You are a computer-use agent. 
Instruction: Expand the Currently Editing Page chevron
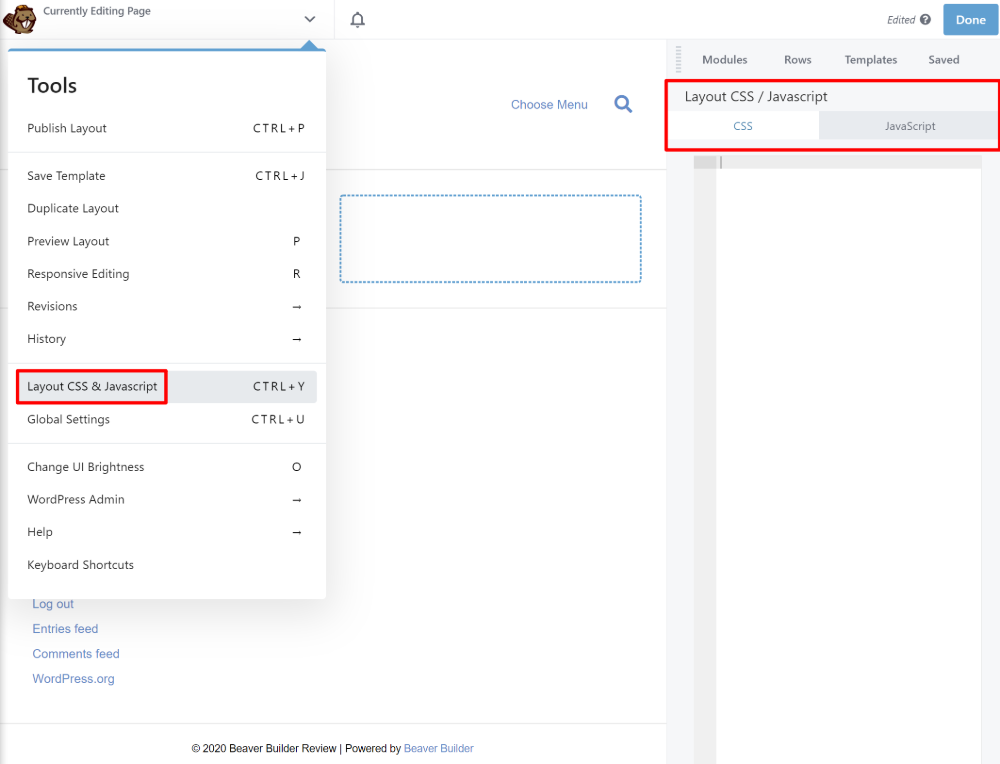[310, 19]
